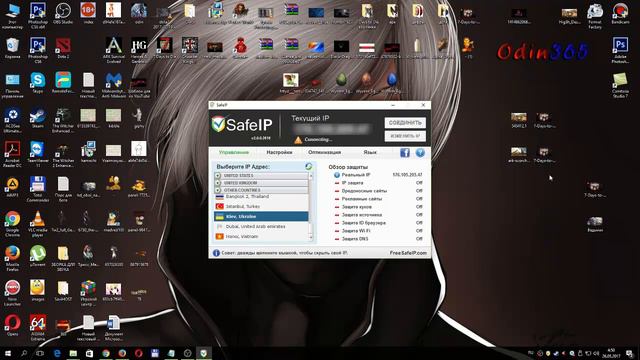The width and height of the screenshot is (640, 360).
Task: Expand the United Kingdom server group
Action: click(x=261, y=183)
